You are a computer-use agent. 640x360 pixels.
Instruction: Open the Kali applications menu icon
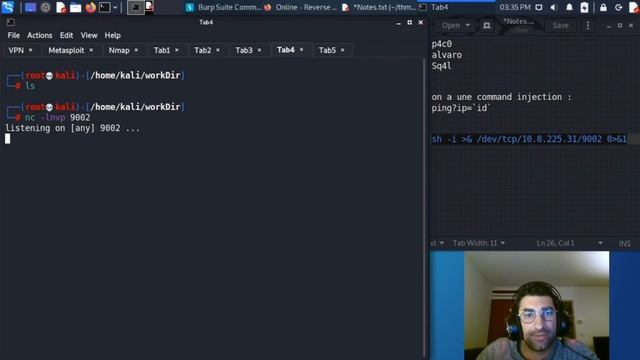coord(8,7)
